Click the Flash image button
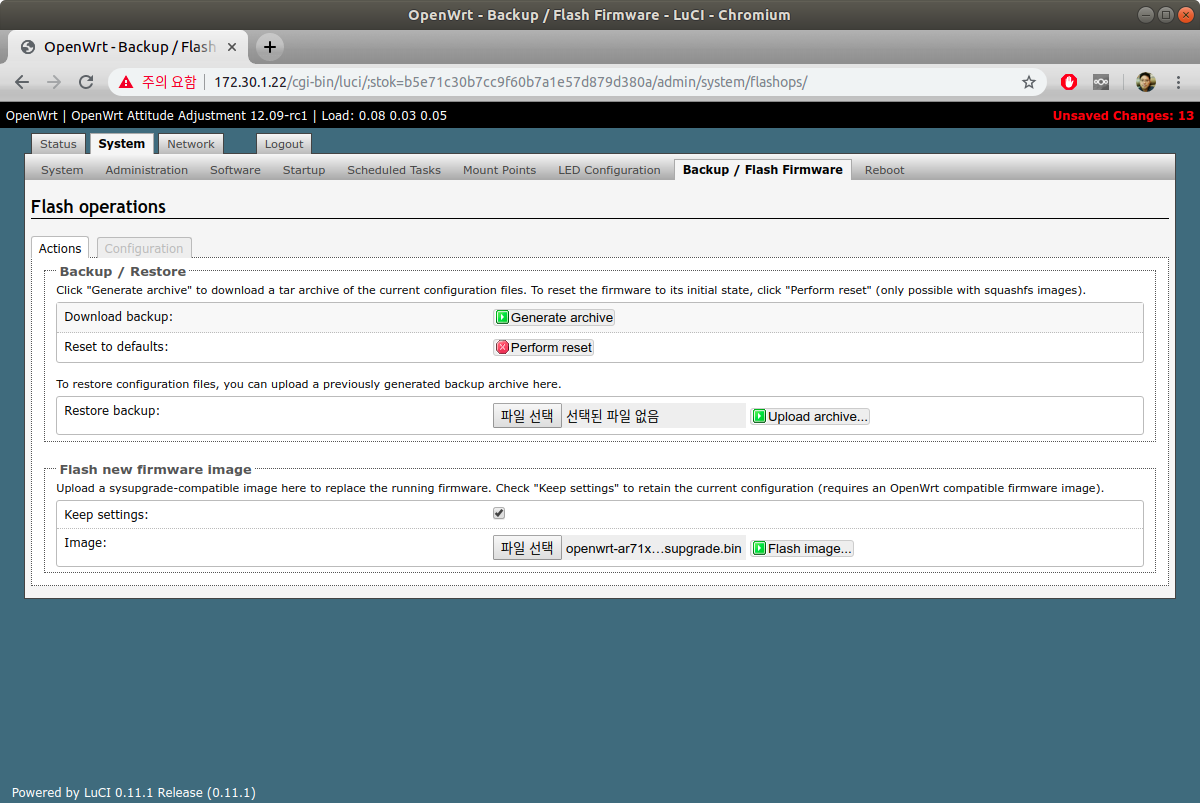 (802, 548)
